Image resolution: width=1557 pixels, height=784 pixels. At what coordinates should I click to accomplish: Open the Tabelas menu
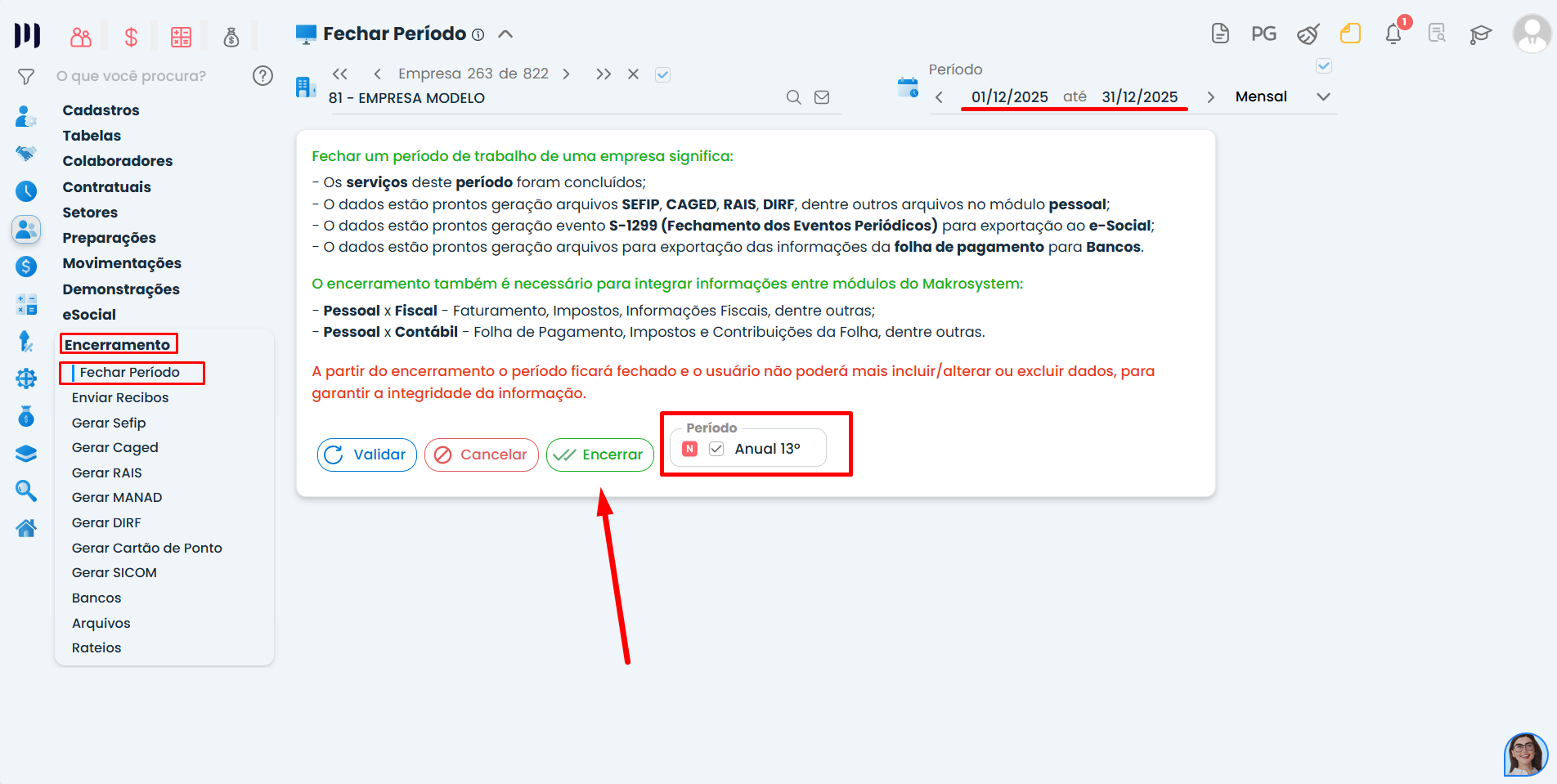point(92,136)
